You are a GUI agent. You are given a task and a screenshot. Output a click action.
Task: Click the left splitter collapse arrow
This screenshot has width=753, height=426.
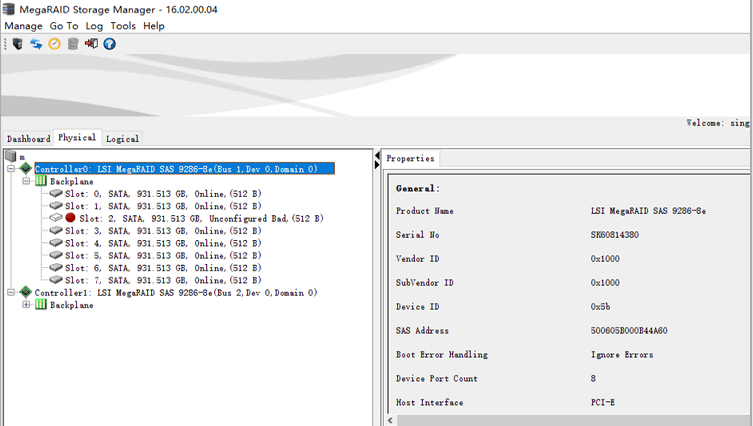pyautogui.click(x=377, y=156)
